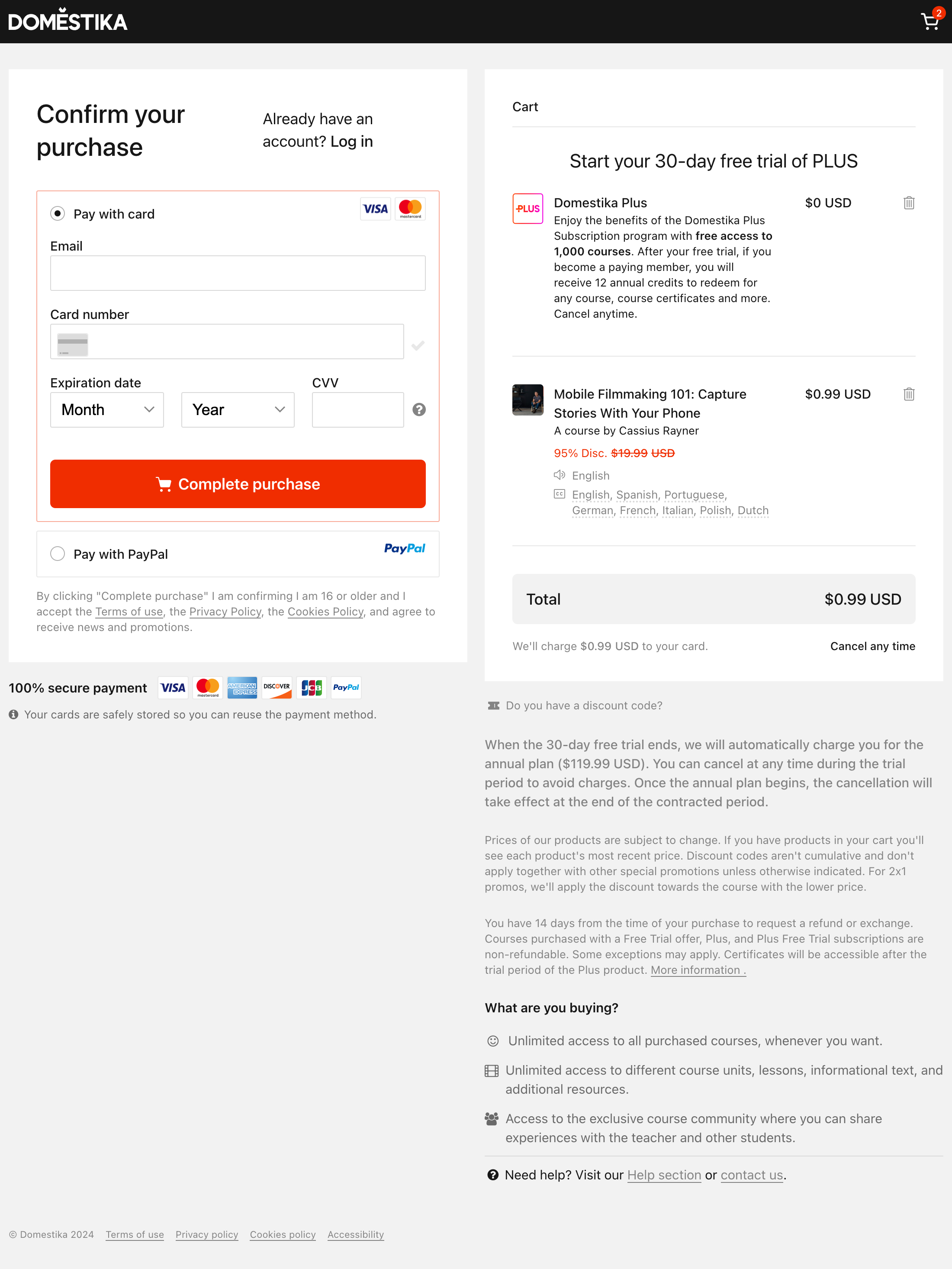
Task: Click the Card number input field
Action: pos(241,342)
